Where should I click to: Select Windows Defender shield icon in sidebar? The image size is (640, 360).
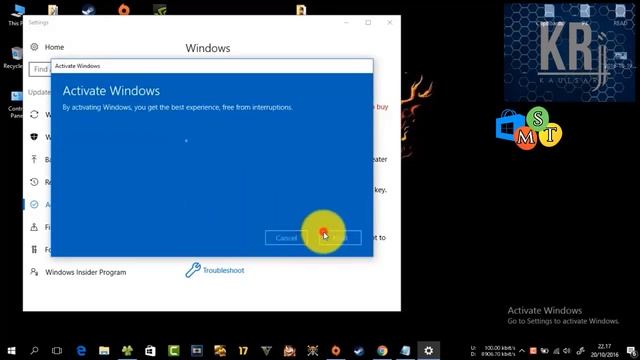pyautogui.click(x=34, y=137)
